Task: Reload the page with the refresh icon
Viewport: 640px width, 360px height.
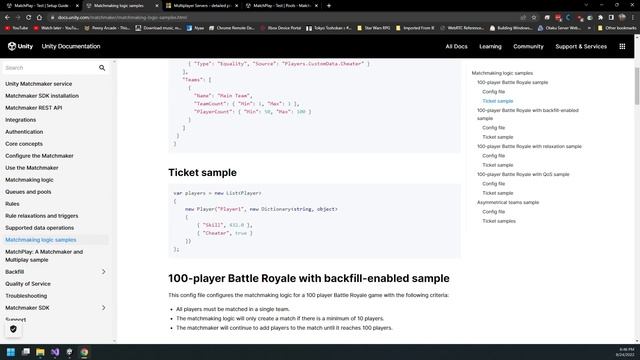Action: point(28,18)
